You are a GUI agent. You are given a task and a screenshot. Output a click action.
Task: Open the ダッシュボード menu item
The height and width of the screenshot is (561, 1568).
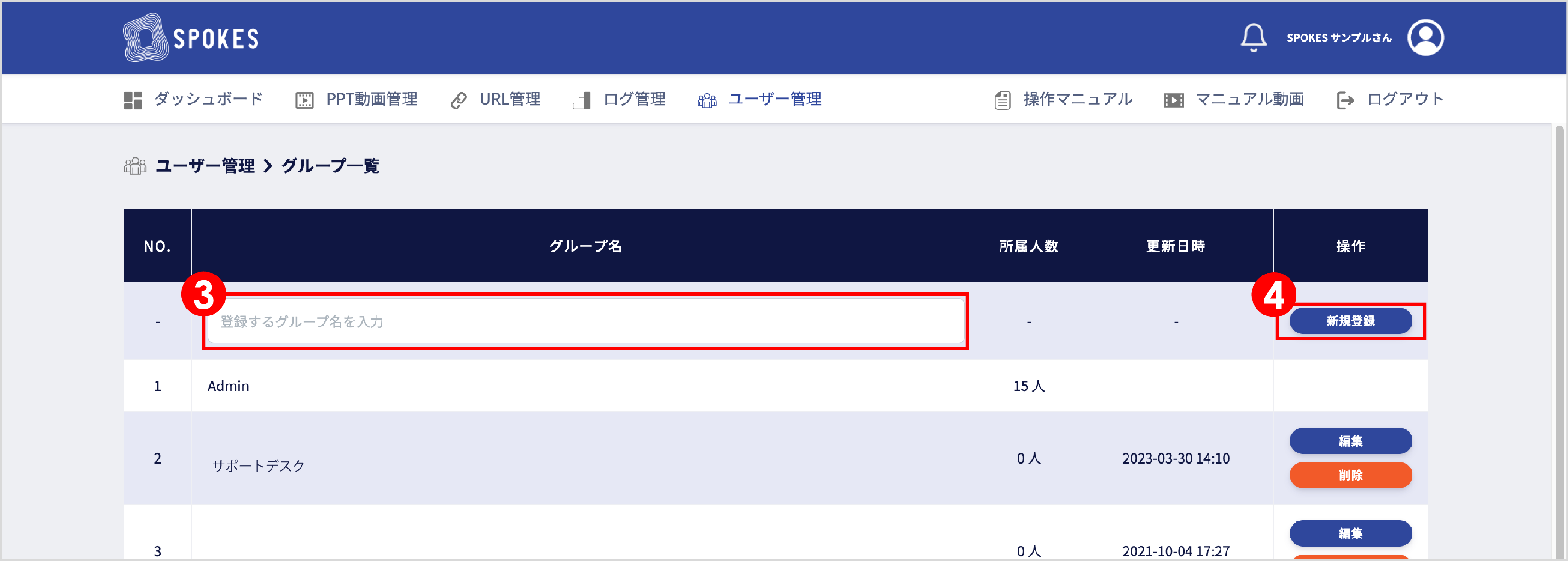tap(208, 98)
